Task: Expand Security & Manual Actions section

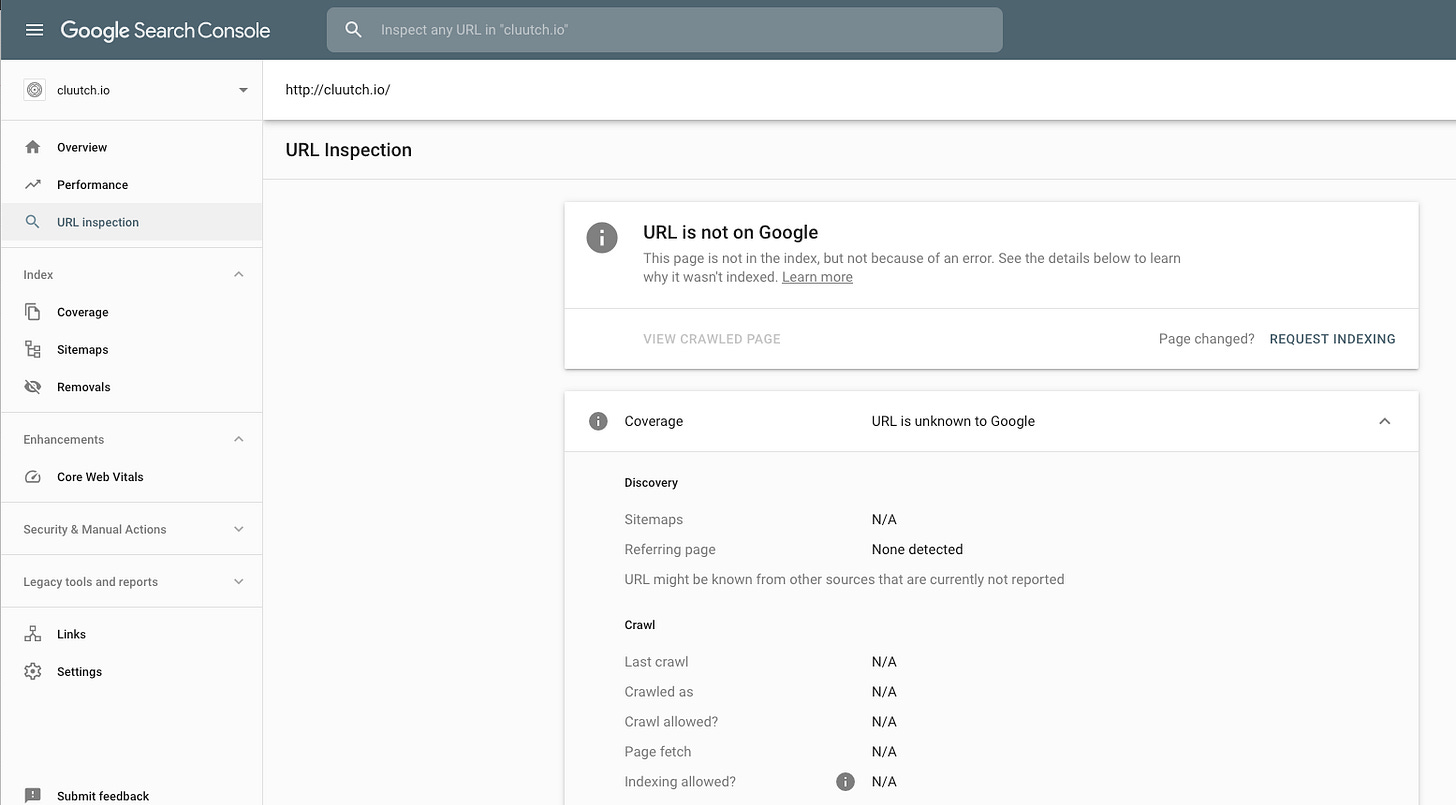Action: click(238, 529)
